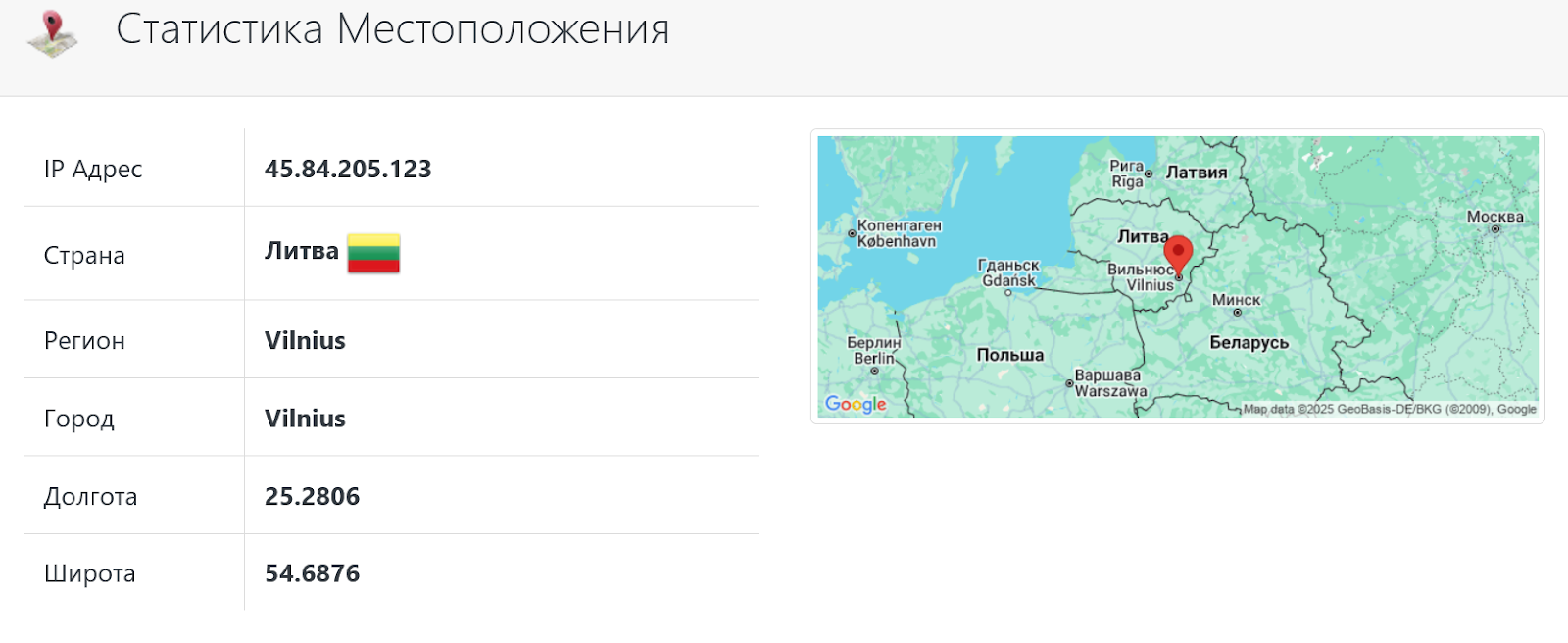Click the Google logo on the map

coord(856,404)
